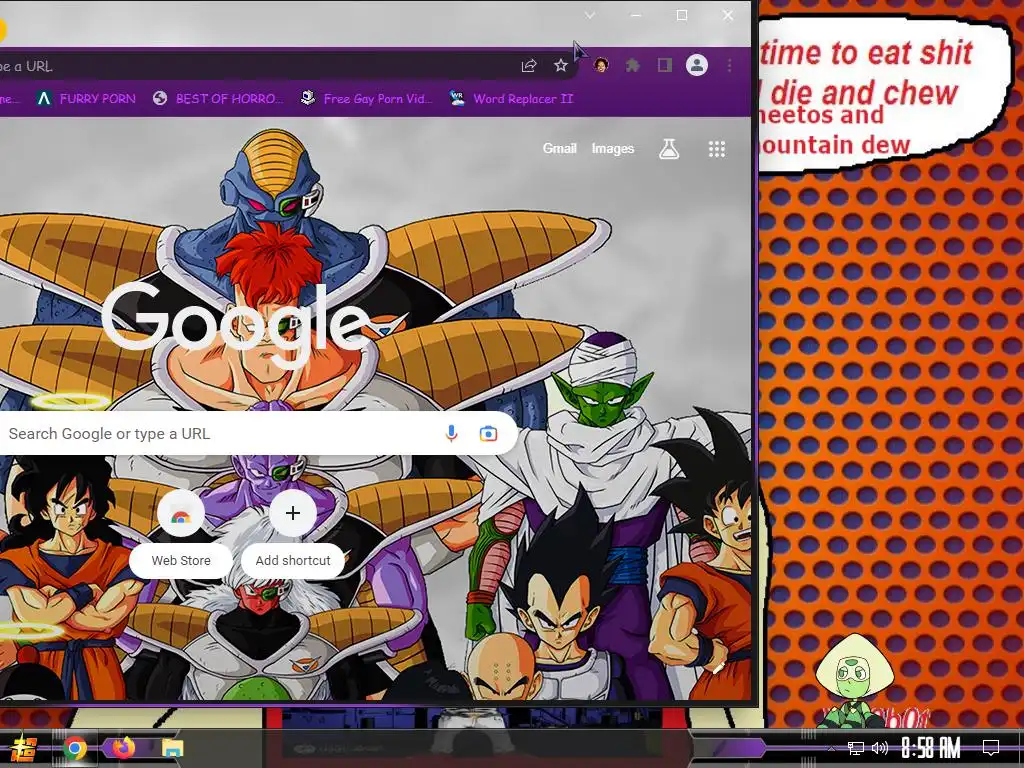Viewport: 1024px width, 768px height.
Task: Bookmark this tab with the star icon
Action: [560, 65]
